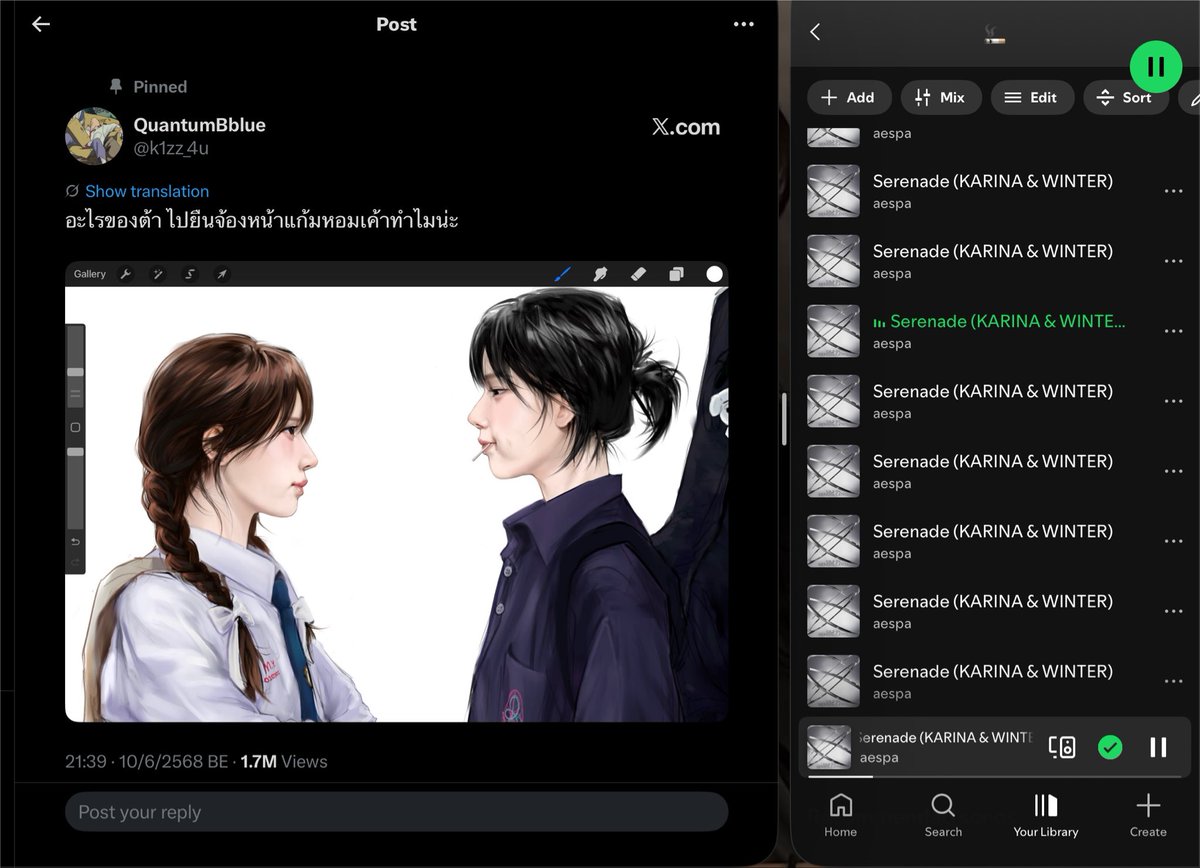
Task: Click the mini-player album cover
Action: pyautogui.click(x=829, y=747)
